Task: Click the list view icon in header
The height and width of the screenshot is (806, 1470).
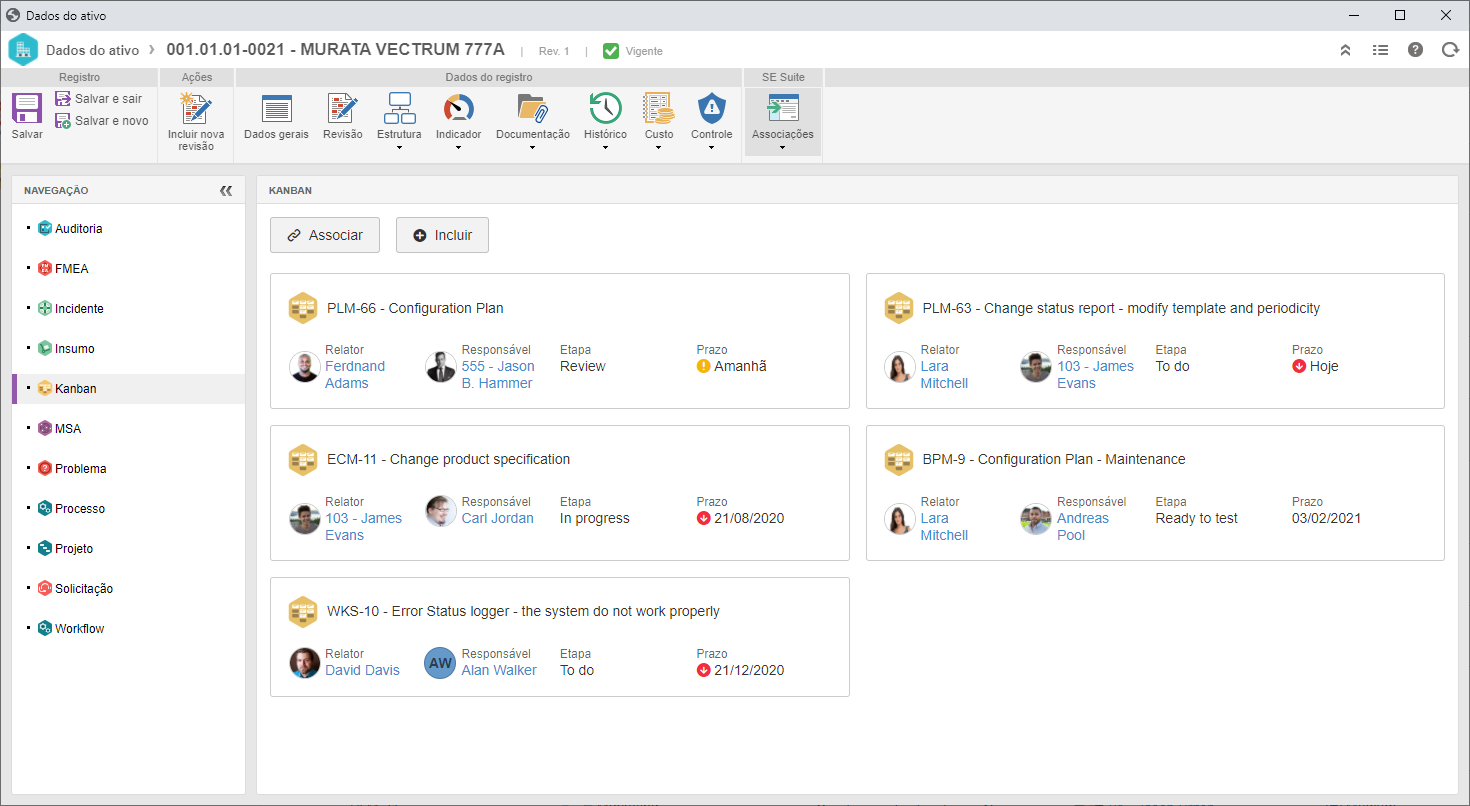Action: (1380, 50)
